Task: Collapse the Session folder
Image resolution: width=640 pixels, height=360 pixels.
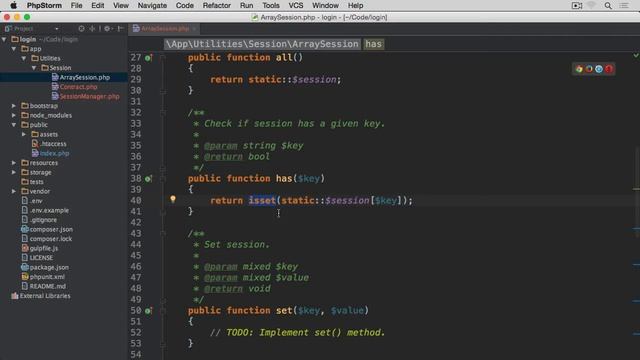Action: pyautogui.click(x=34, y=68)
